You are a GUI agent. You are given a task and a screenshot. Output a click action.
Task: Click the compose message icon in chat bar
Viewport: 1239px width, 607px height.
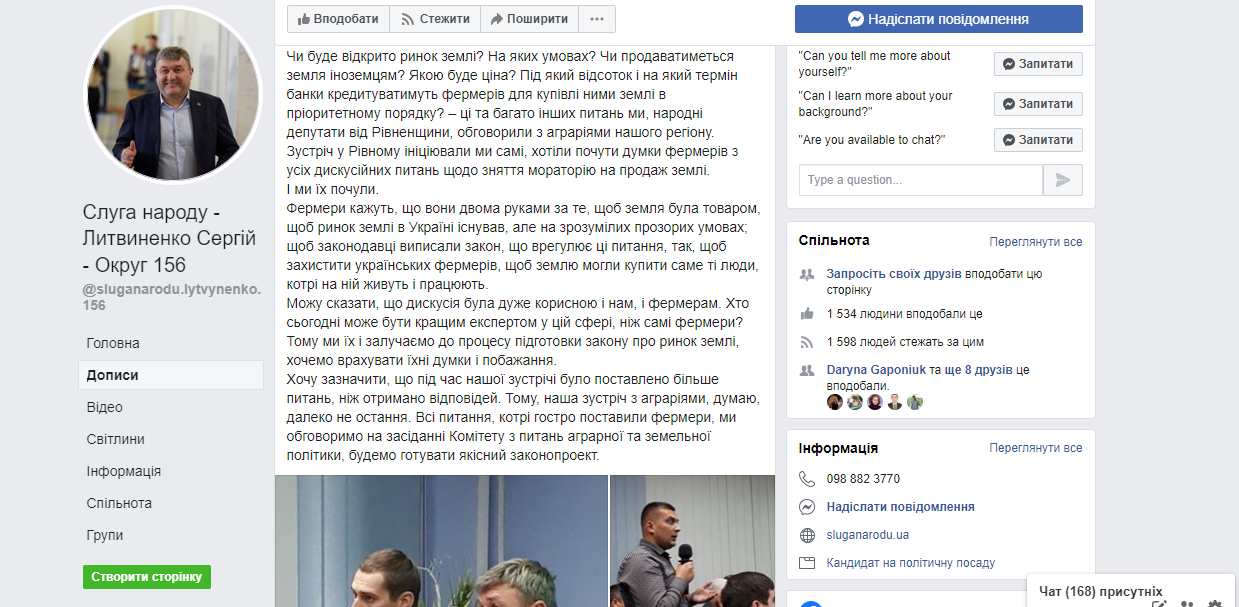1159,604
